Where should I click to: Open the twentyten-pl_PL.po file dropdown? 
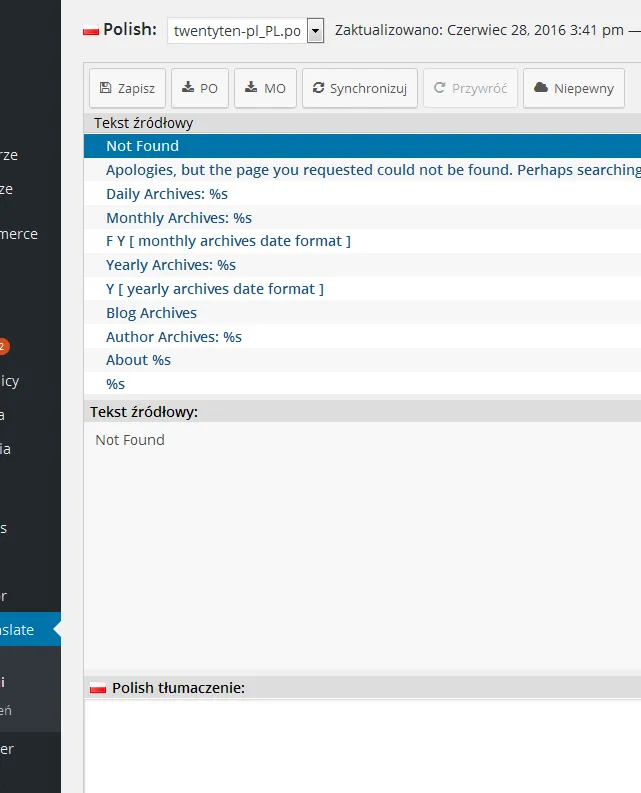[x=315, y=31]
